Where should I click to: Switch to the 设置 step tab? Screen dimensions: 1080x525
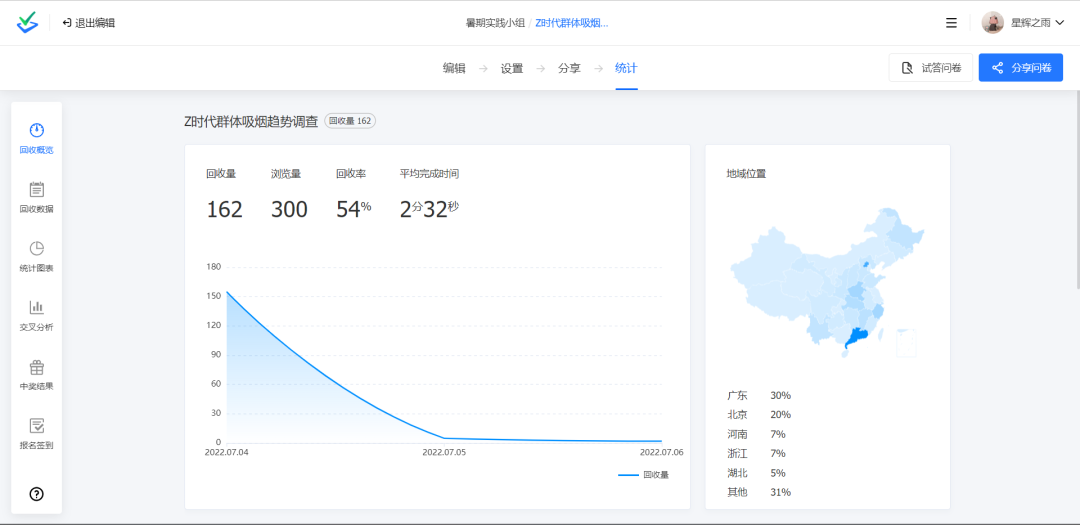pyautogui.click(x=512, y=68)
